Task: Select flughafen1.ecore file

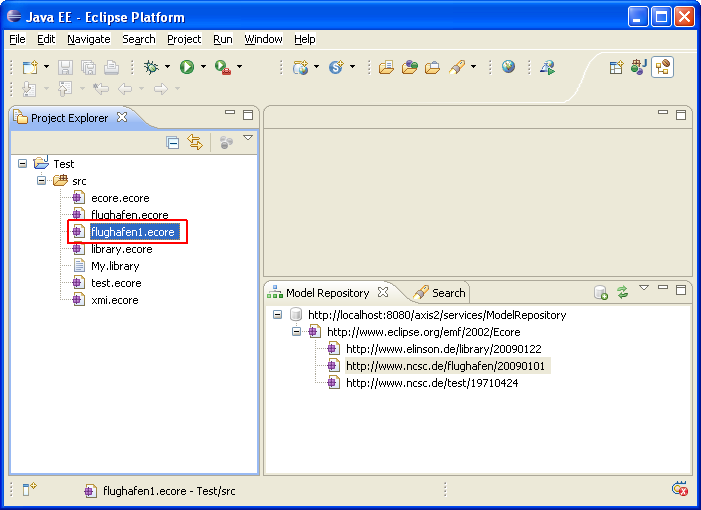Action: (x=133, y=232)
